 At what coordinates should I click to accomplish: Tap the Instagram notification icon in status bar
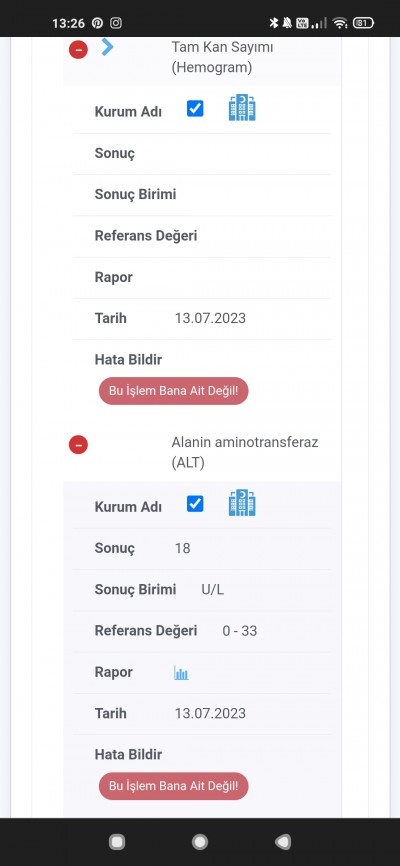(x=115, y=23)
